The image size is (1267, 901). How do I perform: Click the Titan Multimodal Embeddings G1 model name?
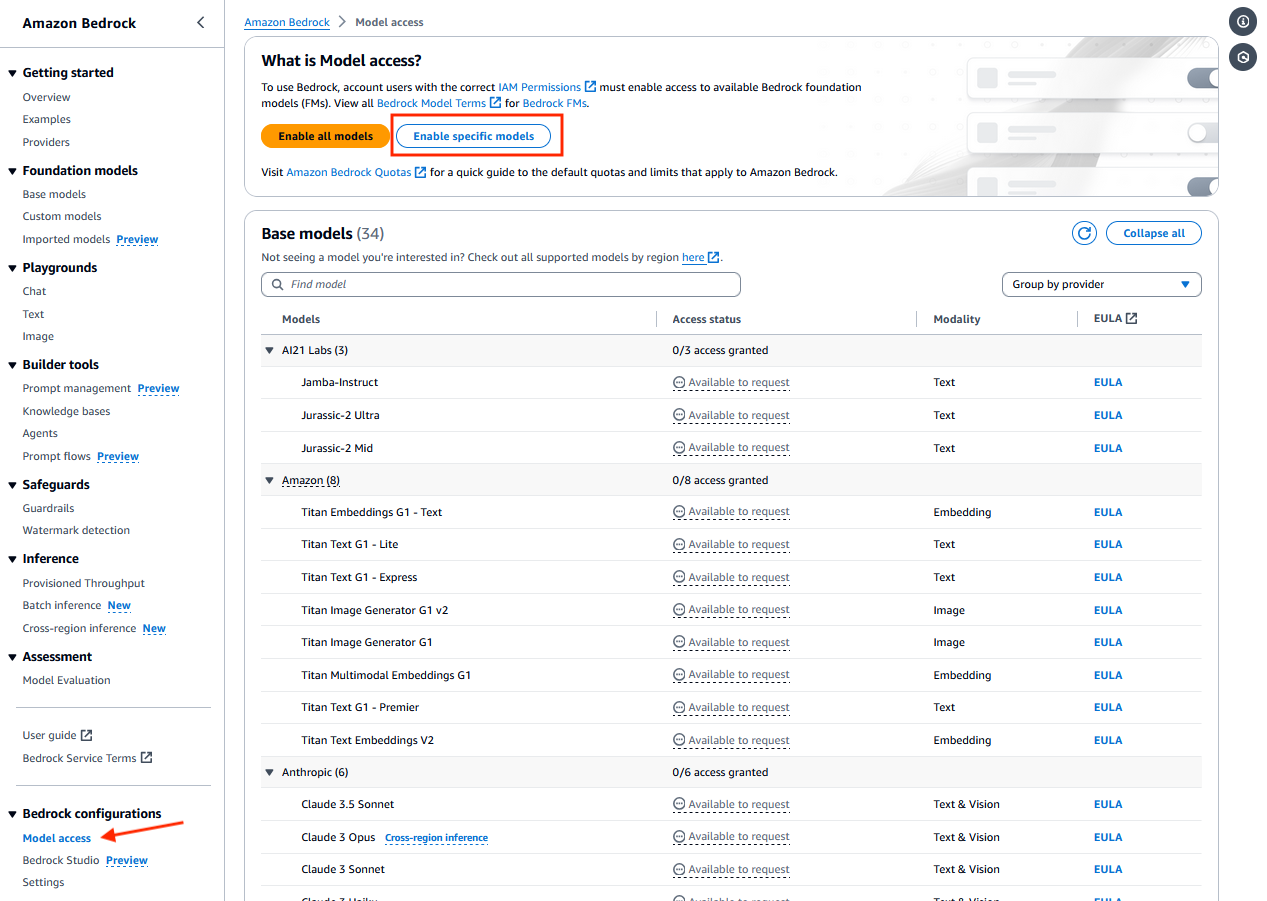386,675
